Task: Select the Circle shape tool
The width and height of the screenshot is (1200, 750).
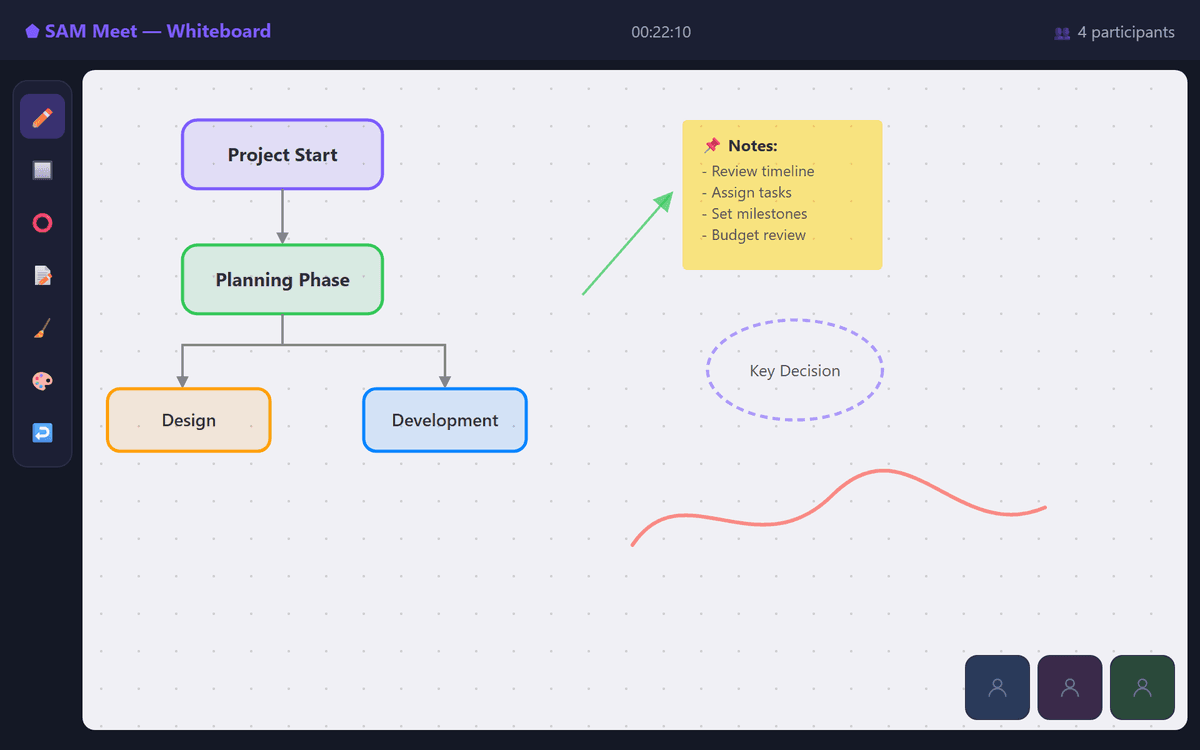Action: click(42, 223)
